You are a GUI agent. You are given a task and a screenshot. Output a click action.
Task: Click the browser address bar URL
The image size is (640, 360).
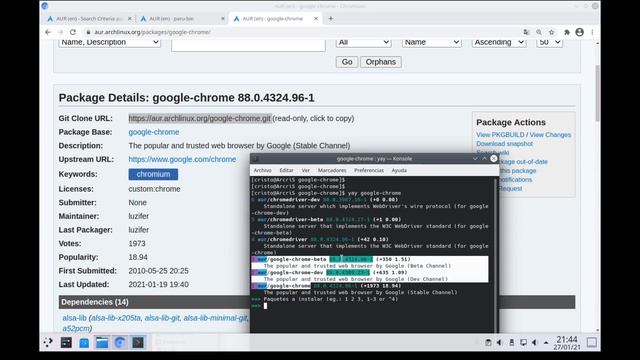152,32
